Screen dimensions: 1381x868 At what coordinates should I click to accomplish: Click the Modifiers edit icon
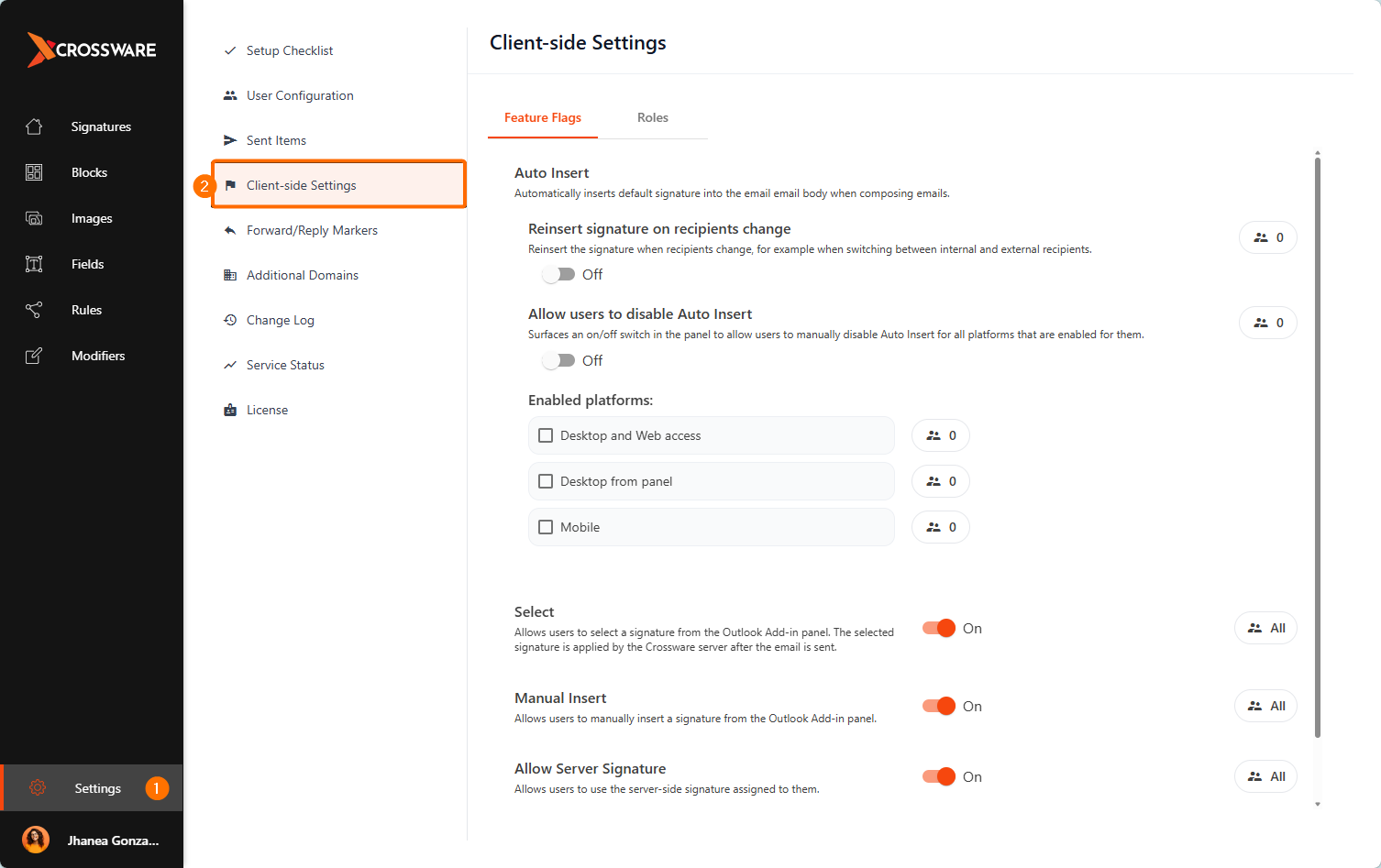[x=34, y=356]
